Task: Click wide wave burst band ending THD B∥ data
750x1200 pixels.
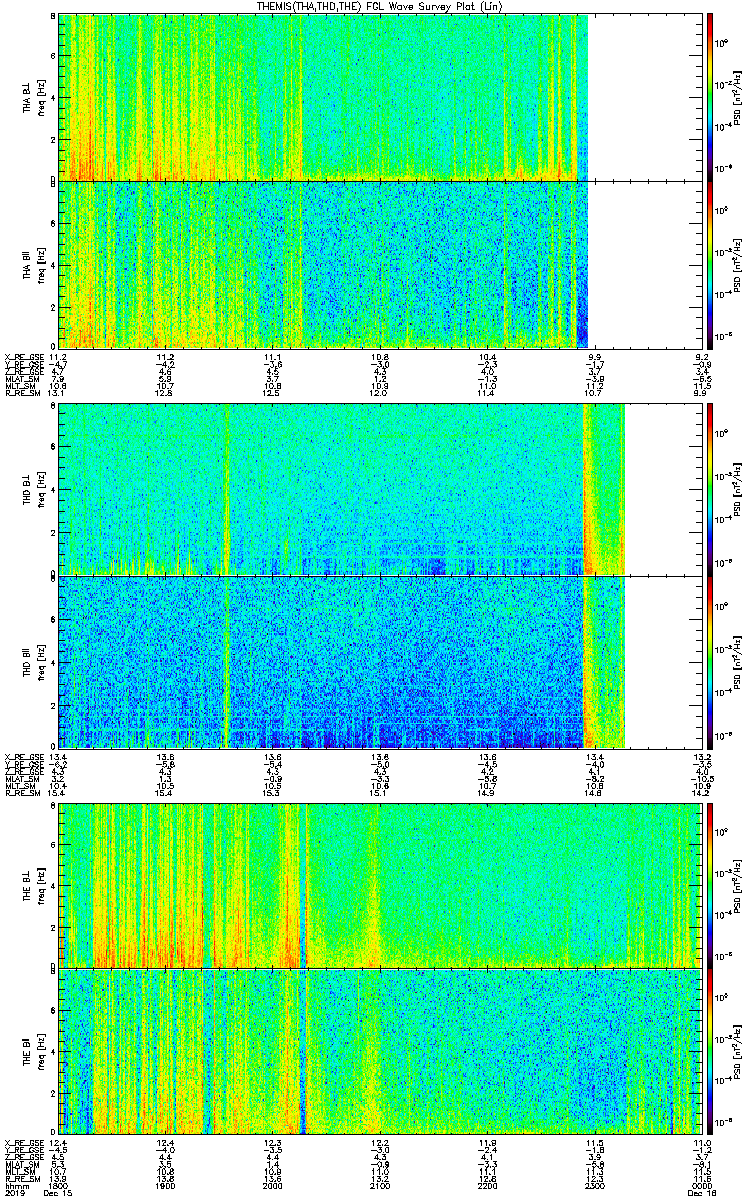Action: click(604, 661)
